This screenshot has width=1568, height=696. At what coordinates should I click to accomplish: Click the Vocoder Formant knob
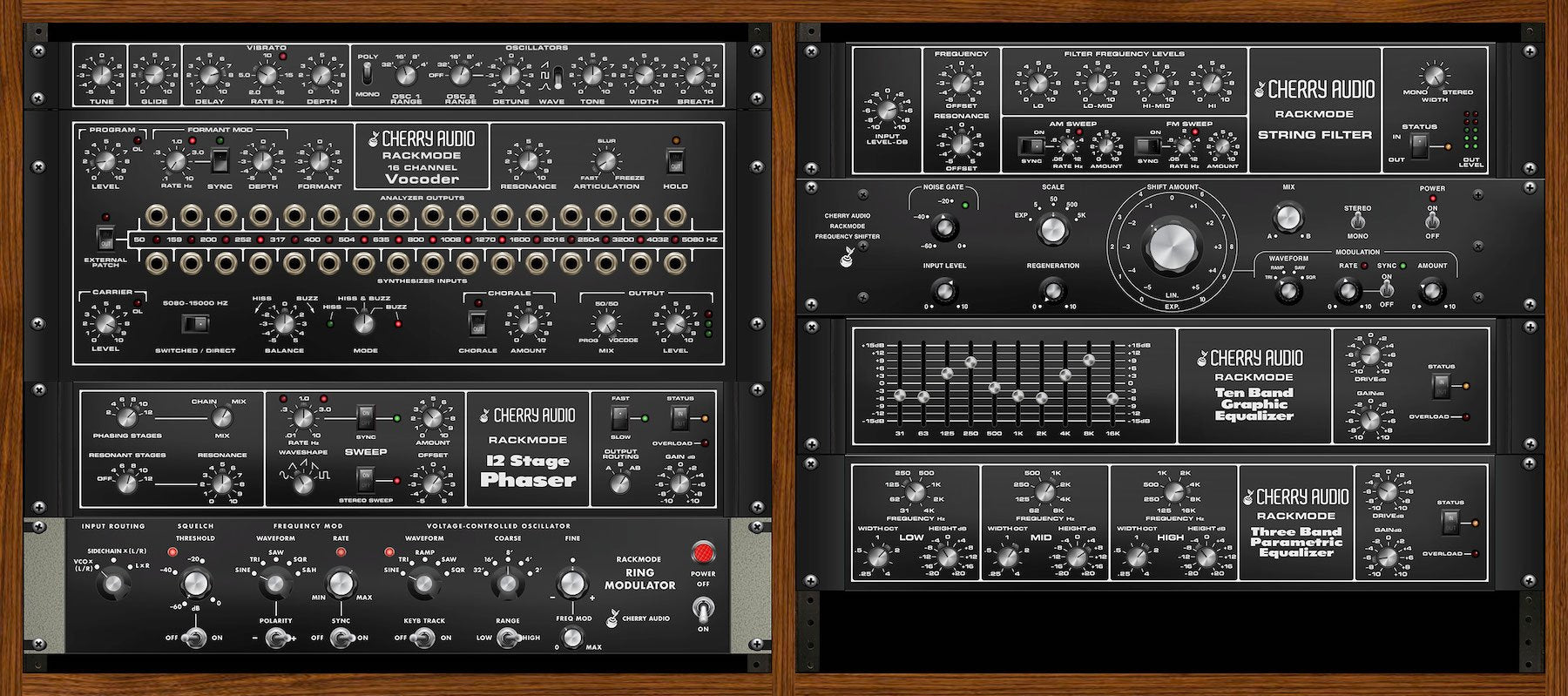pyautogui.click(x=320, y=161)
